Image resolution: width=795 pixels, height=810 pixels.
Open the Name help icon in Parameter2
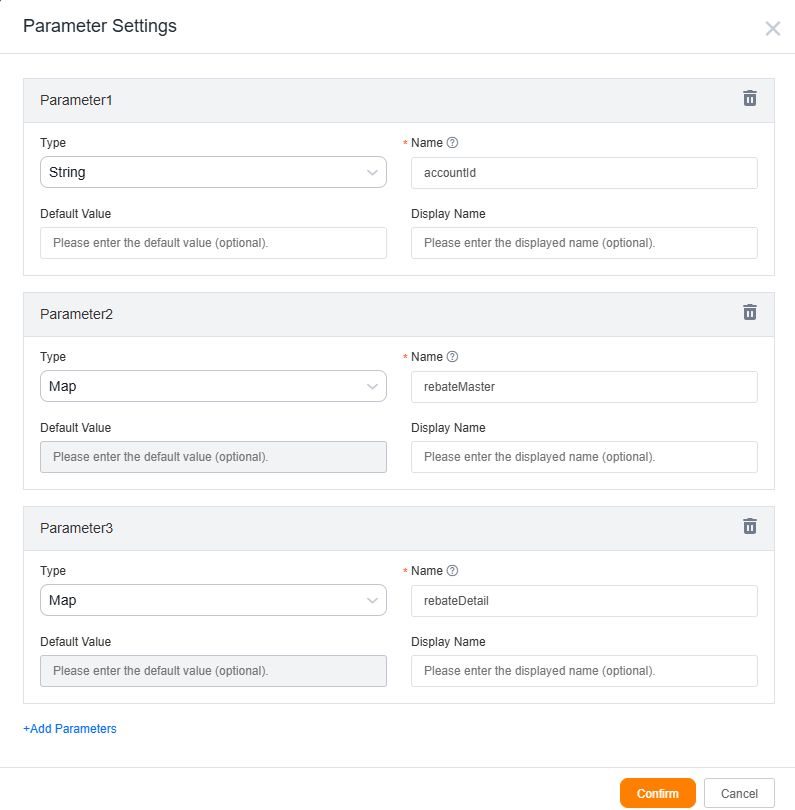point(452,356)
